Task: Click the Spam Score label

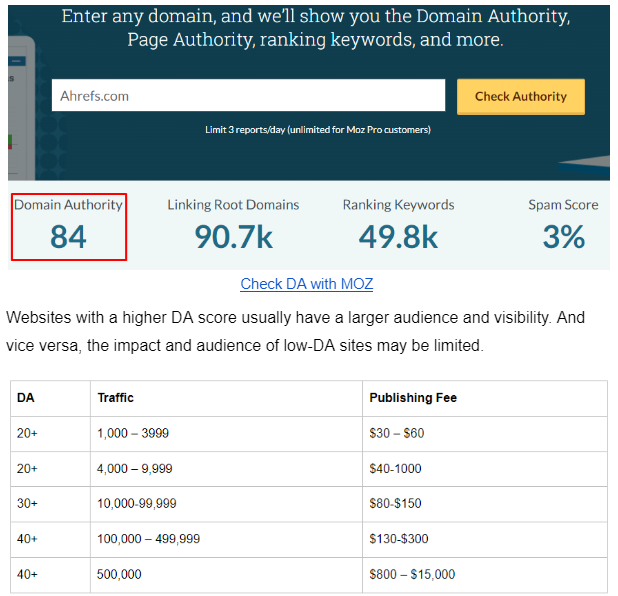Action: tap(564, 205)
